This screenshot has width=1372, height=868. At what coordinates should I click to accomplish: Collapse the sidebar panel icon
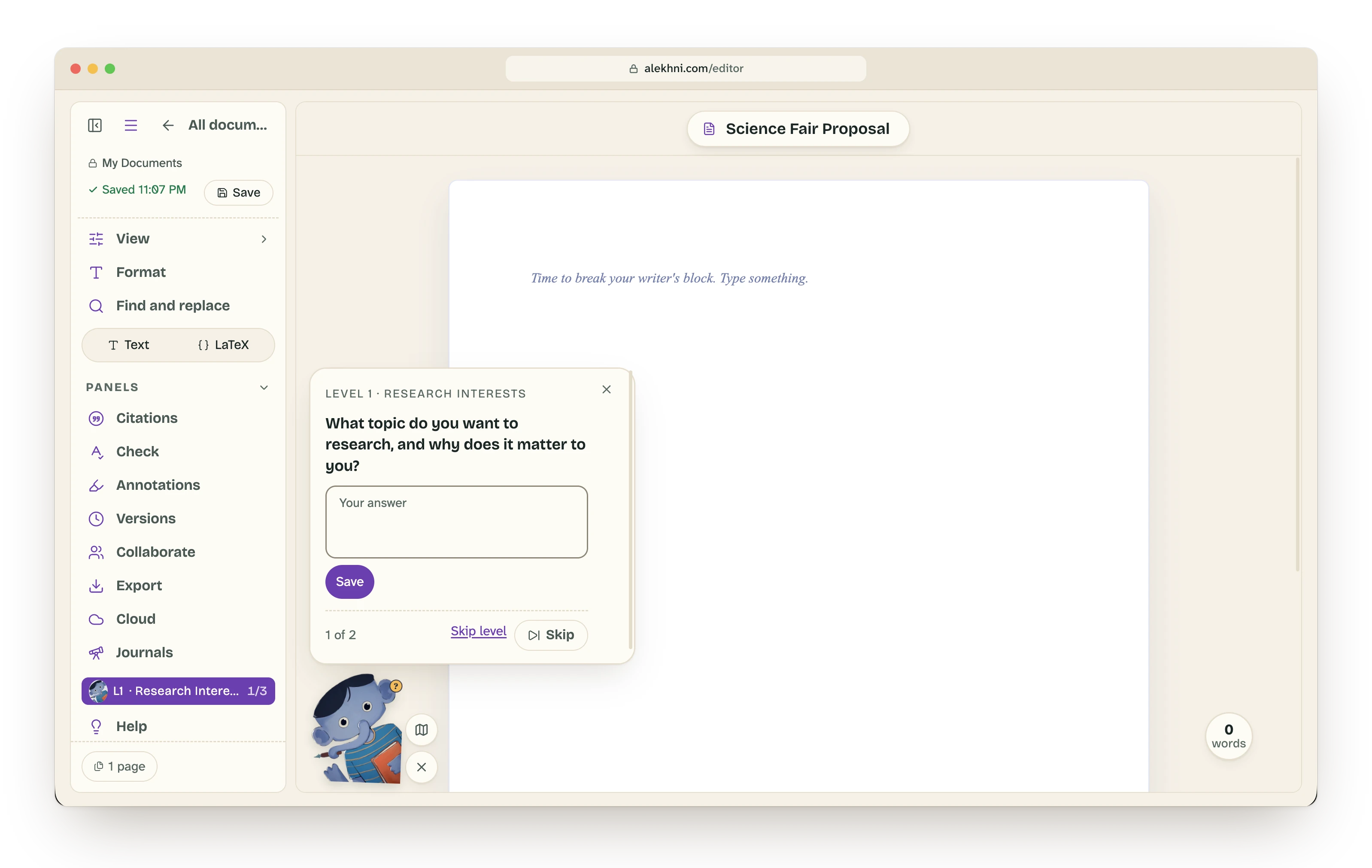pyautogui.click(x=94, y=125)
